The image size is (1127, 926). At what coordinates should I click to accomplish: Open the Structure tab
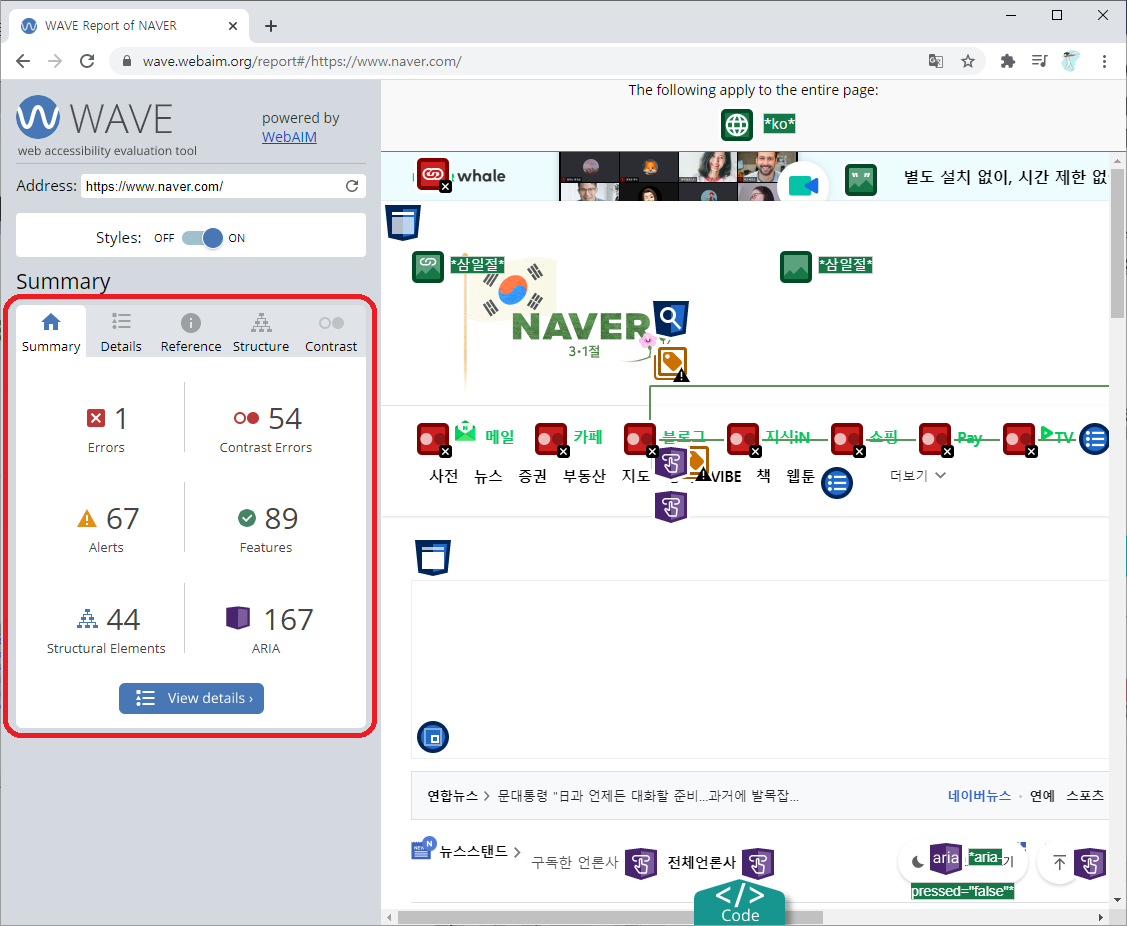click(261, 333)
